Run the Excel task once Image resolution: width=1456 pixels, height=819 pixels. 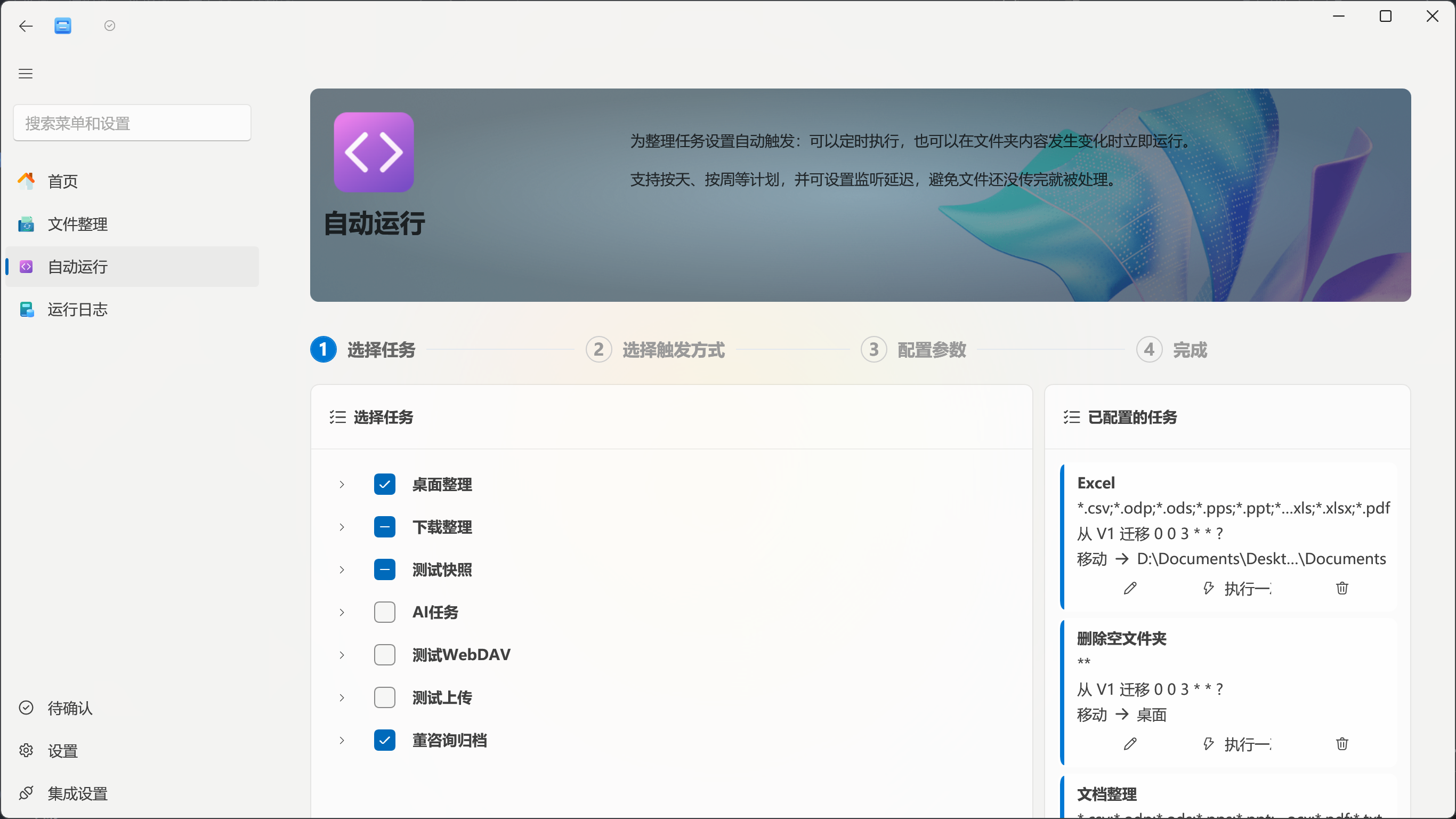[1237, 588]
